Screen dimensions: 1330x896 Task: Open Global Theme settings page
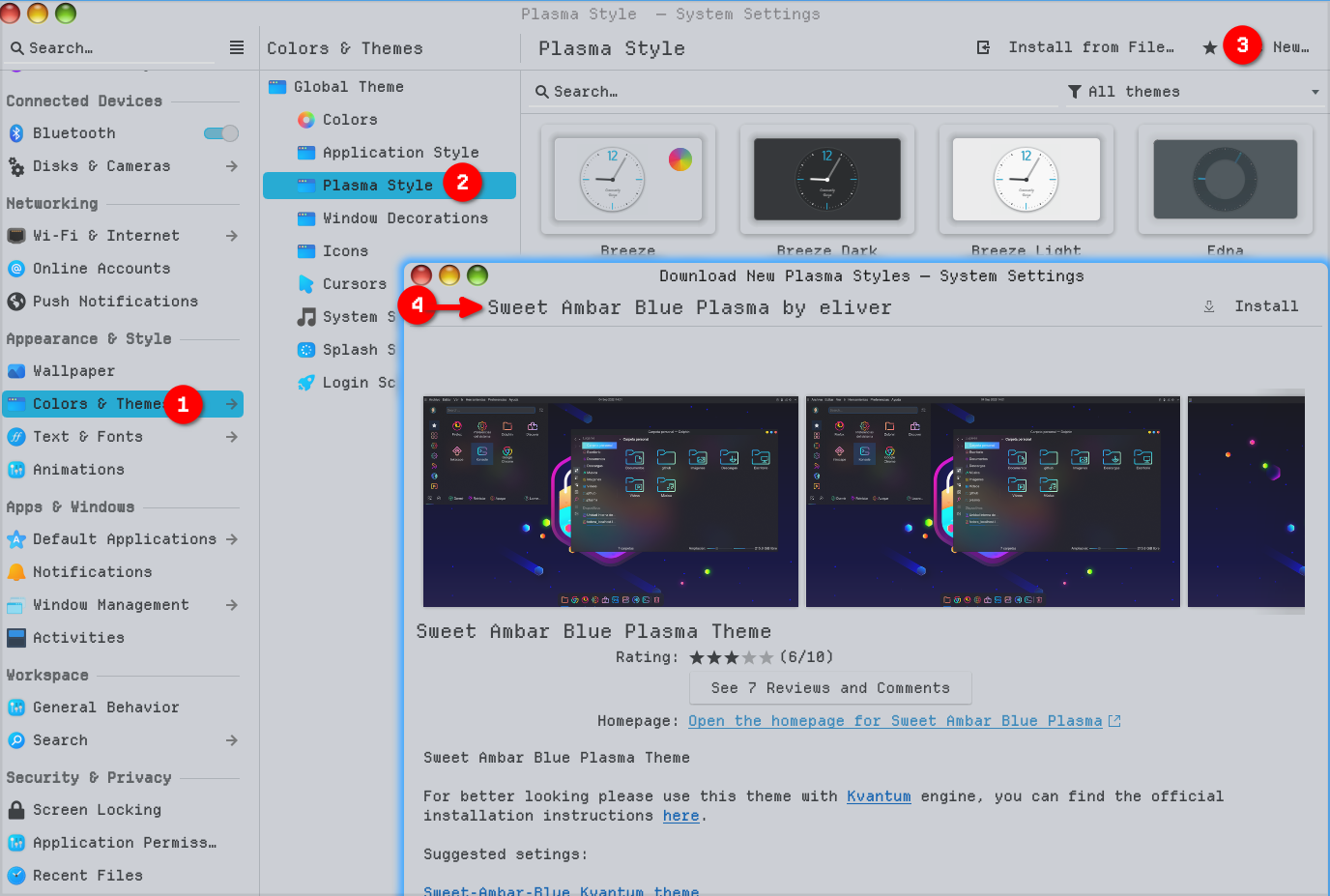coord(348,87)
